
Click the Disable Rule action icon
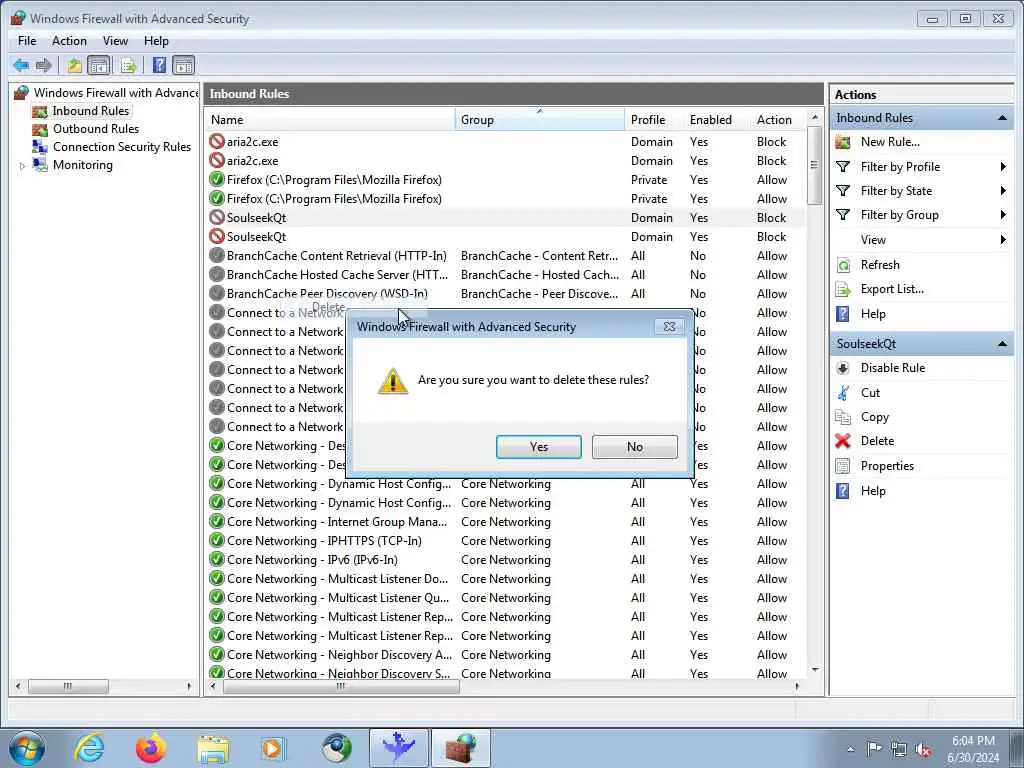tap(843, 368)
